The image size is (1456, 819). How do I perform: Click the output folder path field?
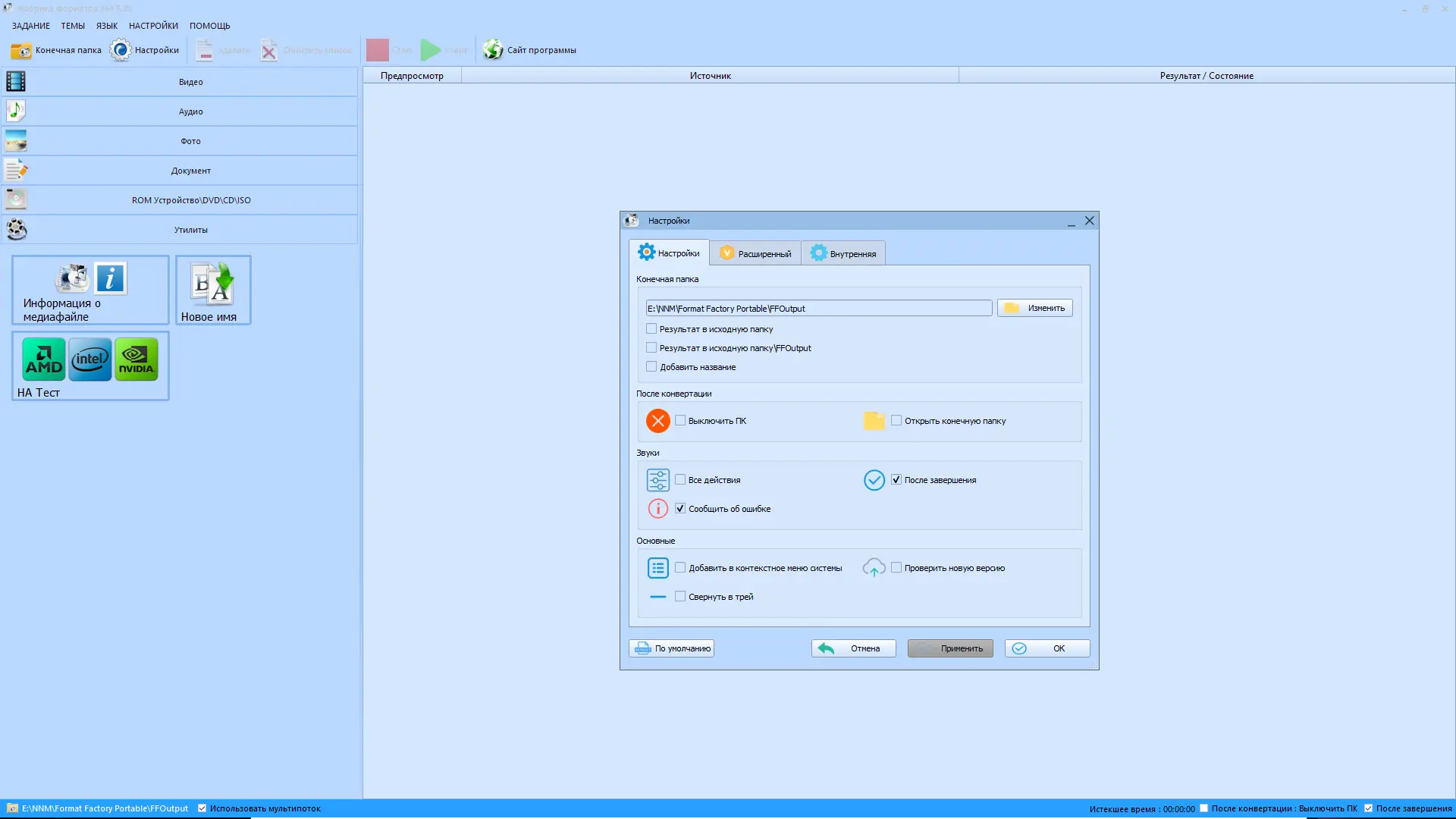pos(817,309)
